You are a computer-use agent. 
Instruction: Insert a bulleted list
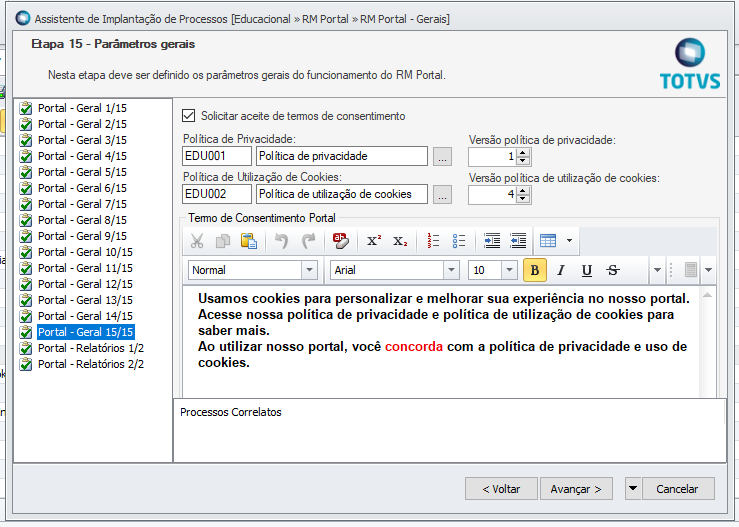[x=459, y=241]
